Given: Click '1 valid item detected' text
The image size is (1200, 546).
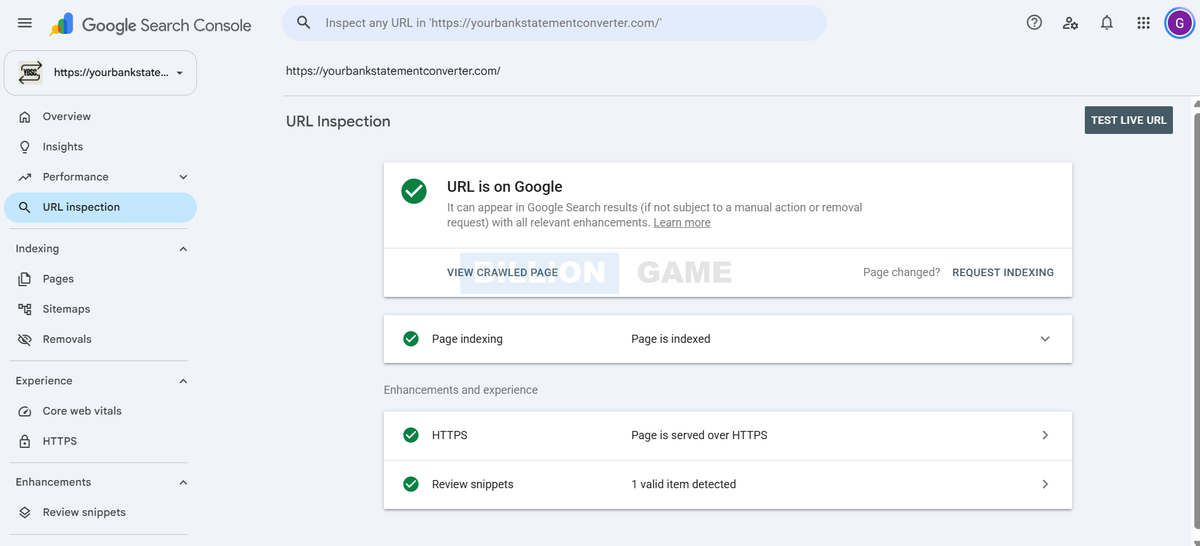Looking at the screenshot, I should point(683,484).
